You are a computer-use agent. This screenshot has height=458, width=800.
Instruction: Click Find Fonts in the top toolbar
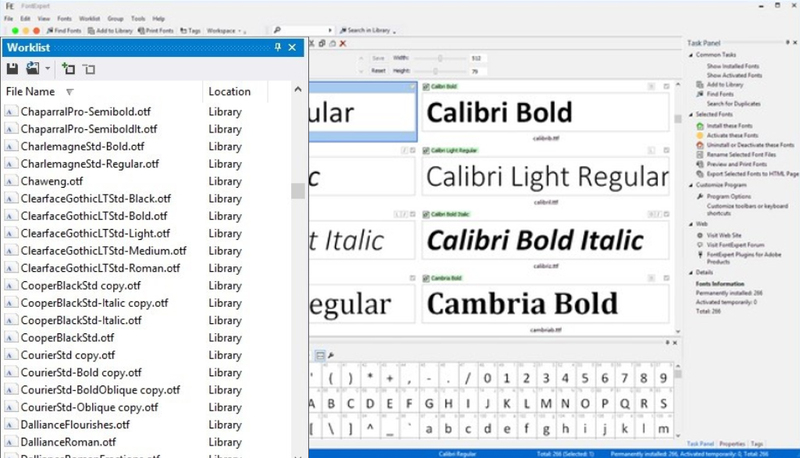click(64, 31)
